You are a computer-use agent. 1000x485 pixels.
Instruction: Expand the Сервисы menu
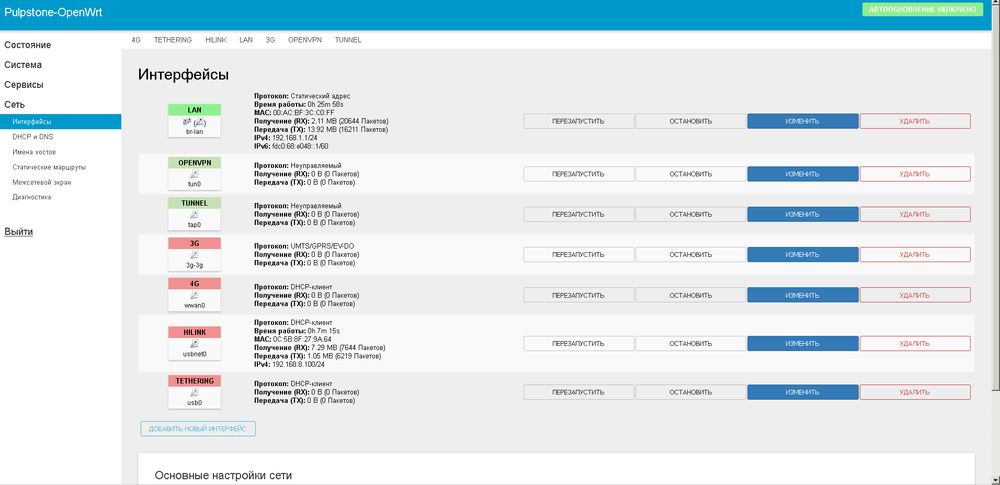coord(24,85)
